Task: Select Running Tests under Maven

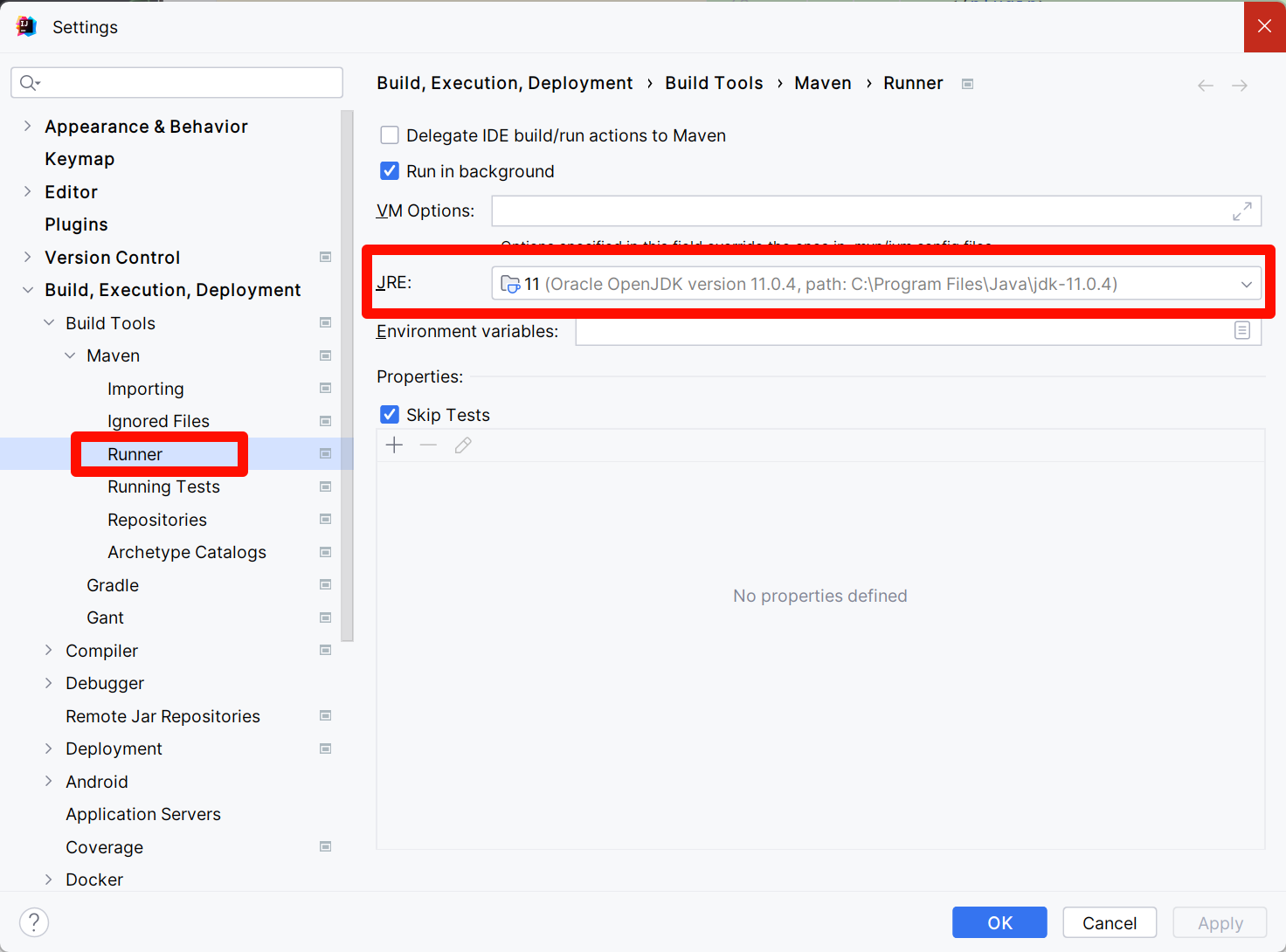Action: [163, 486]
